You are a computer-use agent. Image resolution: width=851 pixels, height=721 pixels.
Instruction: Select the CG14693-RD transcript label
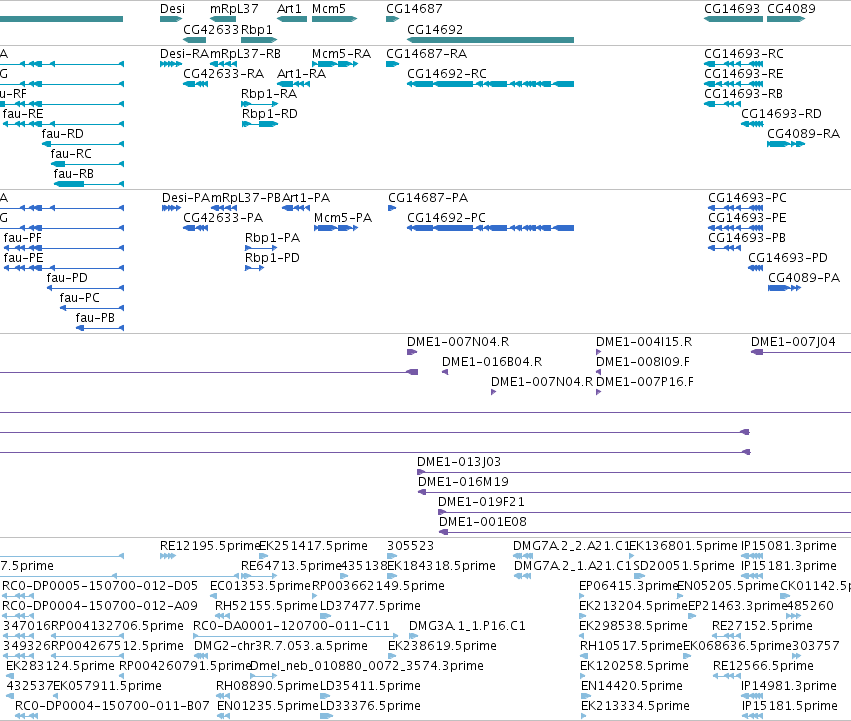(782, 114)
